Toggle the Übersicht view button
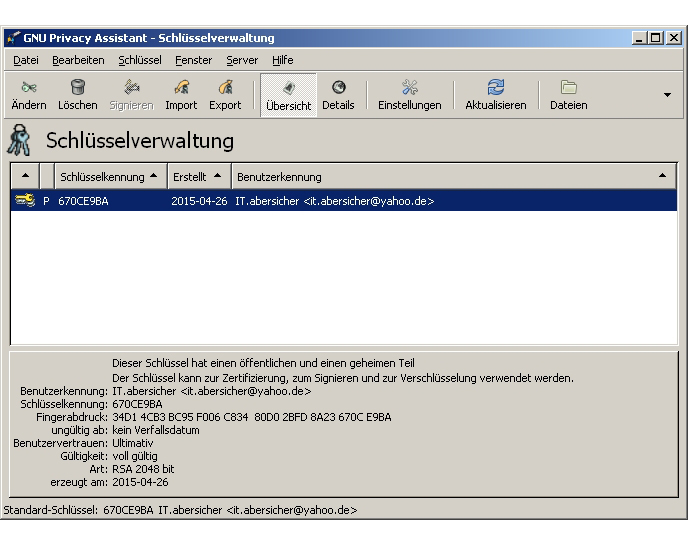Image resolution: width=688 pixels, height=545 pixels. pos(288,95)
